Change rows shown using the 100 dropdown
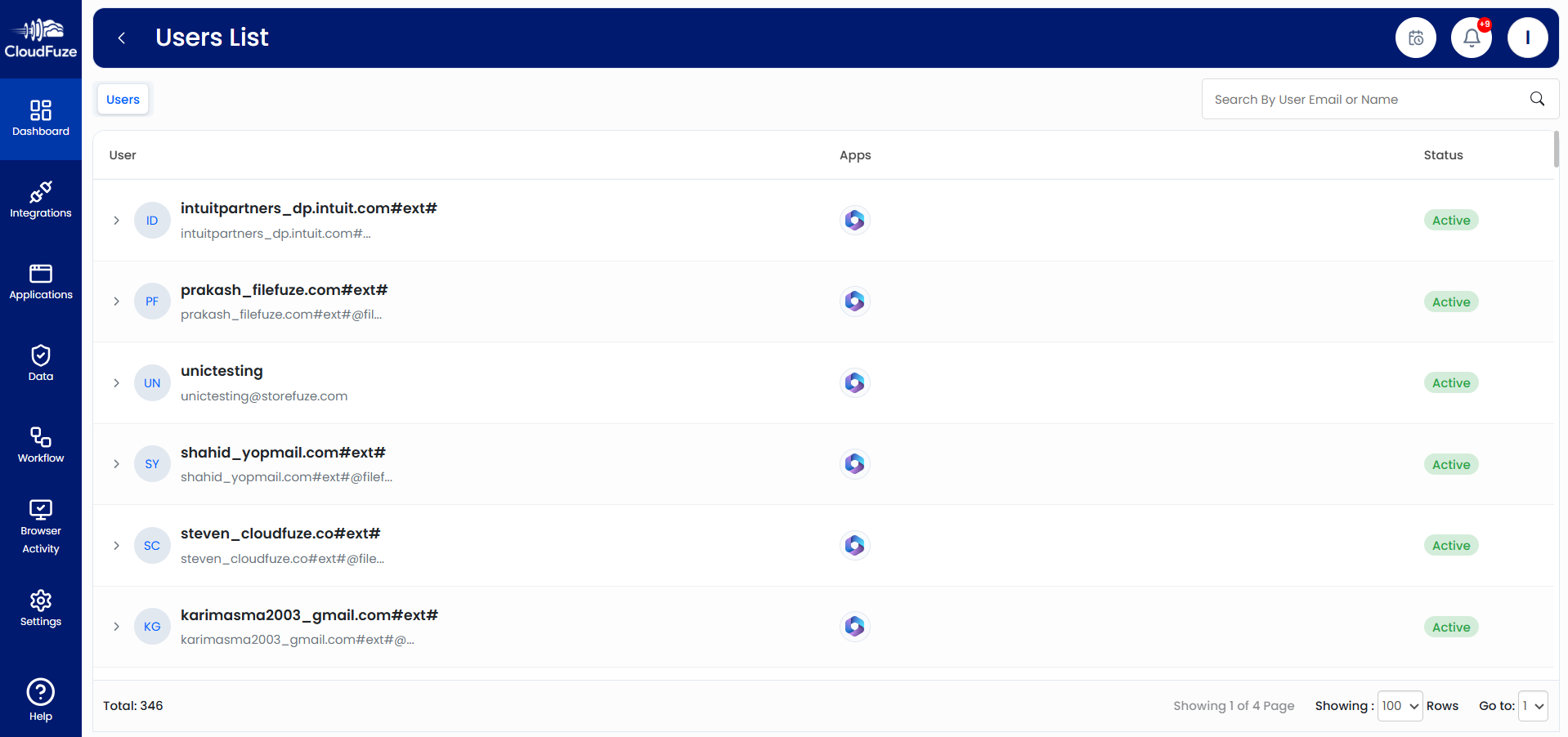The height and width of the screenshot is (737, 1568). (1399, 705)
